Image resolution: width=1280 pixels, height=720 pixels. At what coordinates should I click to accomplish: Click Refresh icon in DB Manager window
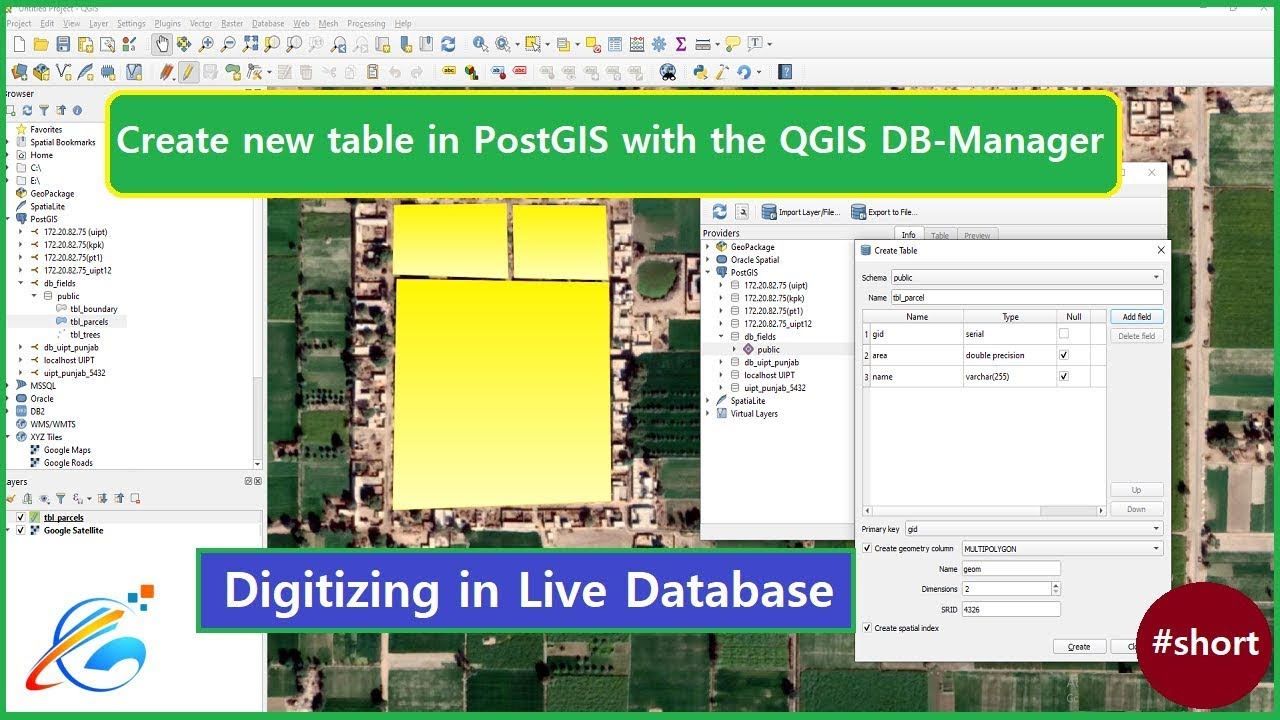(719, 212)
